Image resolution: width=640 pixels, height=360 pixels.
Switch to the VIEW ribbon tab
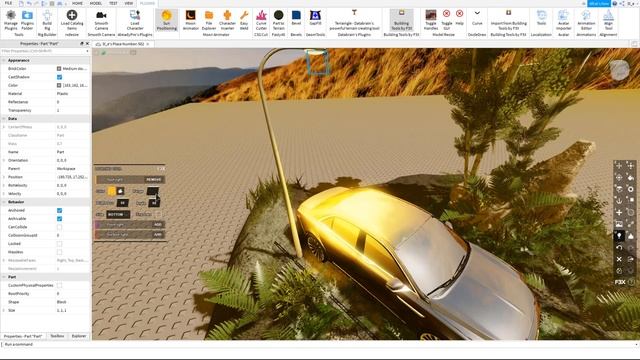[129, 3]
